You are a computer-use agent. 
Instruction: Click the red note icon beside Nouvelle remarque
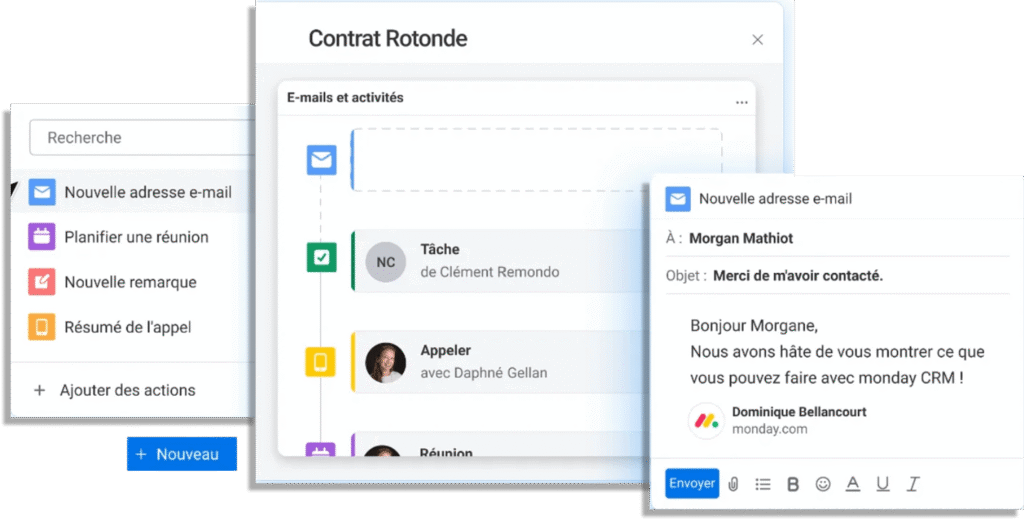[42, 282]
